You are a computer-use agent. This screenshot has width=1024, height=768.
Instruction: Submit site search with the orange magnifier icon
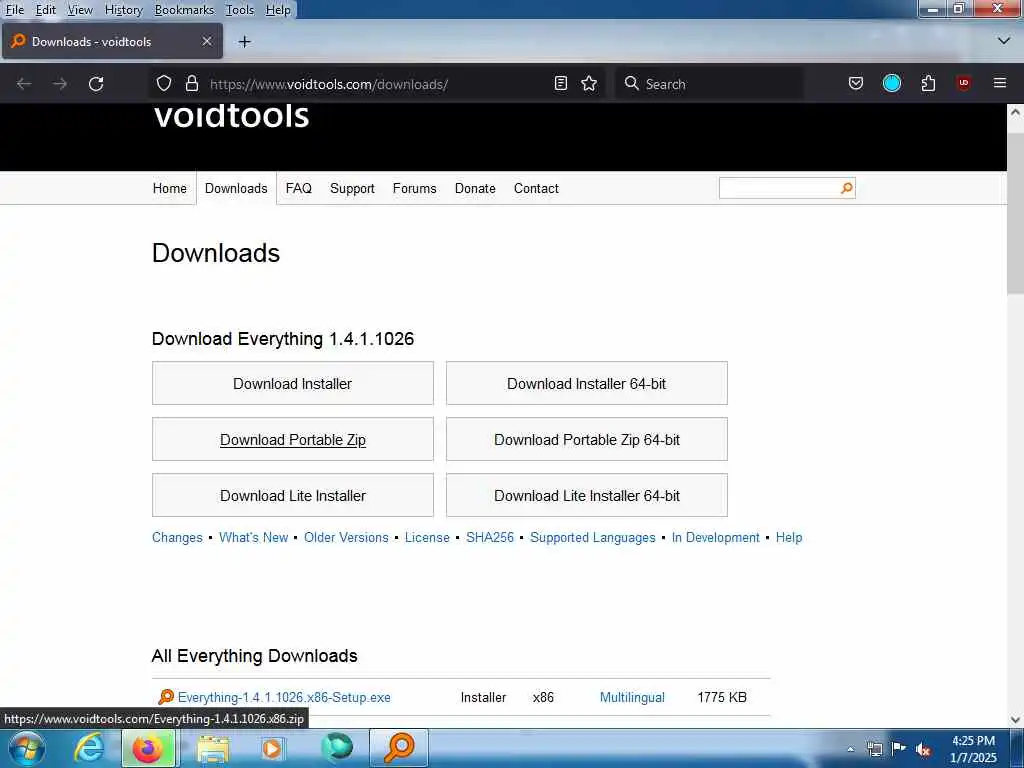pos(846,188)
